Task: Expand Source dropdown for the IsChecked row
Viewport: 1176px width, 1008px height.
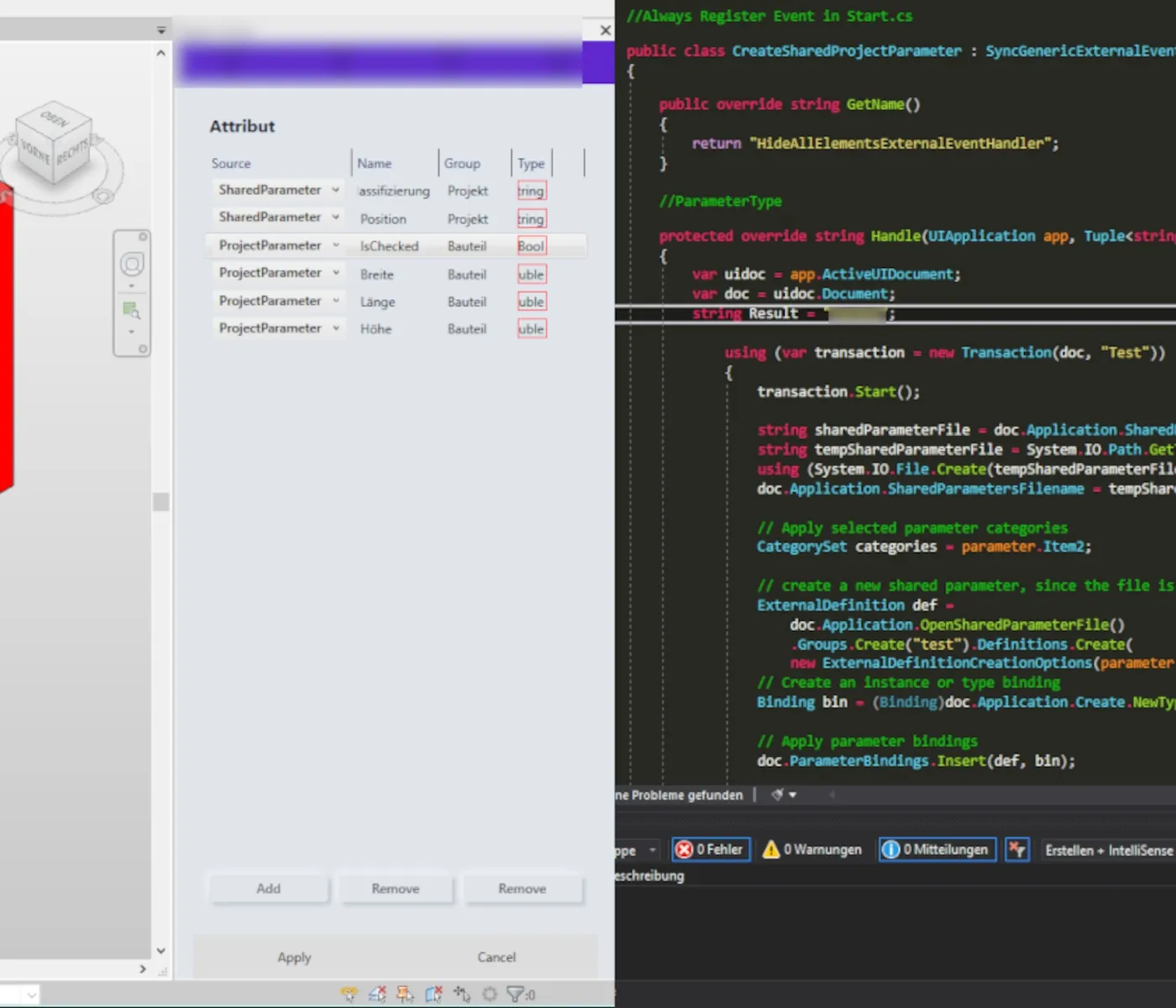Action: (x=335, y=245)
